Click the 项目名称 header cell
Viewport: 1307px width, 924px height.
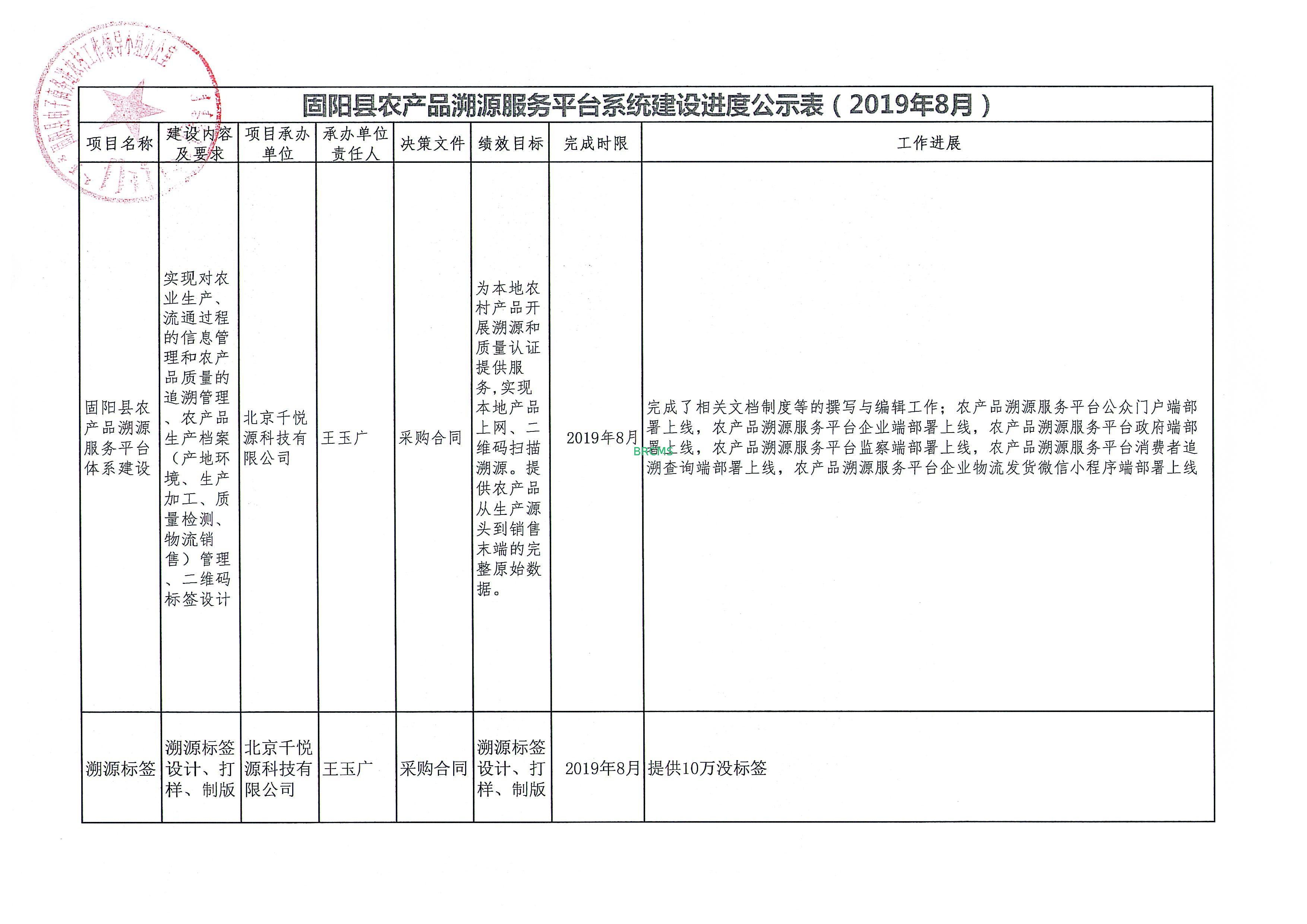coord(120,143)
